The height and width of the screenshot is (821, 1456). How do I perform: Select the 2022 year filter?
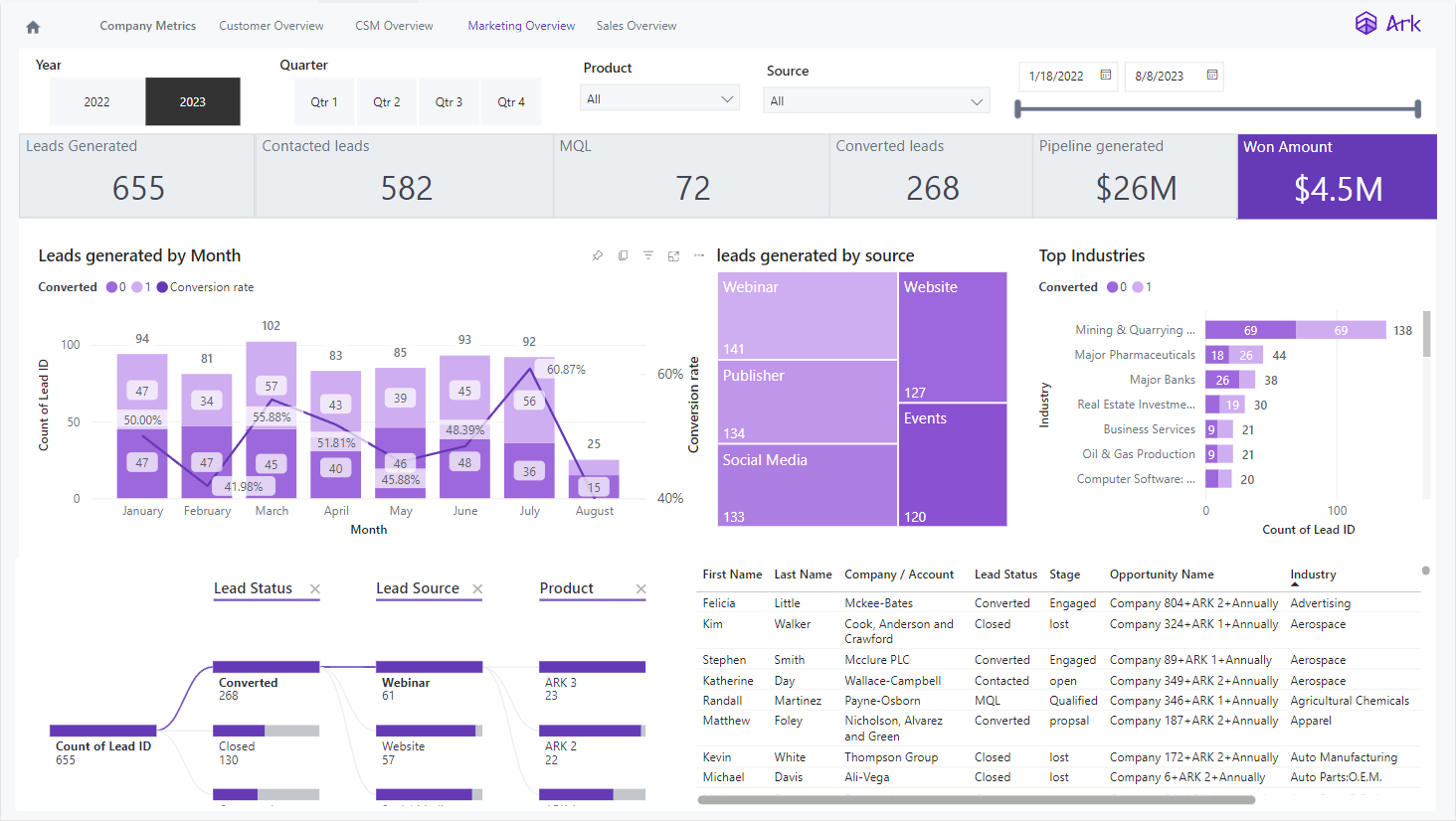pyautogui.click(x=95, y=101)
